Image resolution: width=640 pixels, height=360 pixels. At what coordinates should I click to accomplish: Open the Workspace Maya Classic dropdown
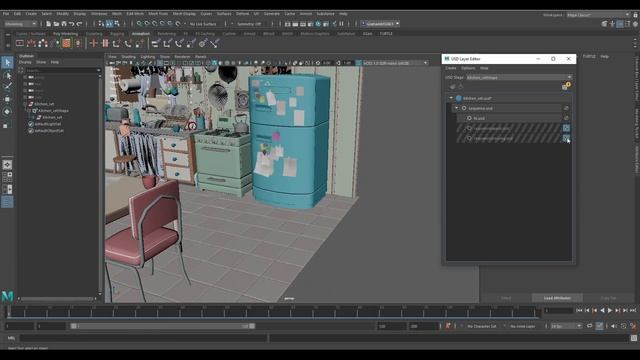pyautogui.click(x=598, y=15)
